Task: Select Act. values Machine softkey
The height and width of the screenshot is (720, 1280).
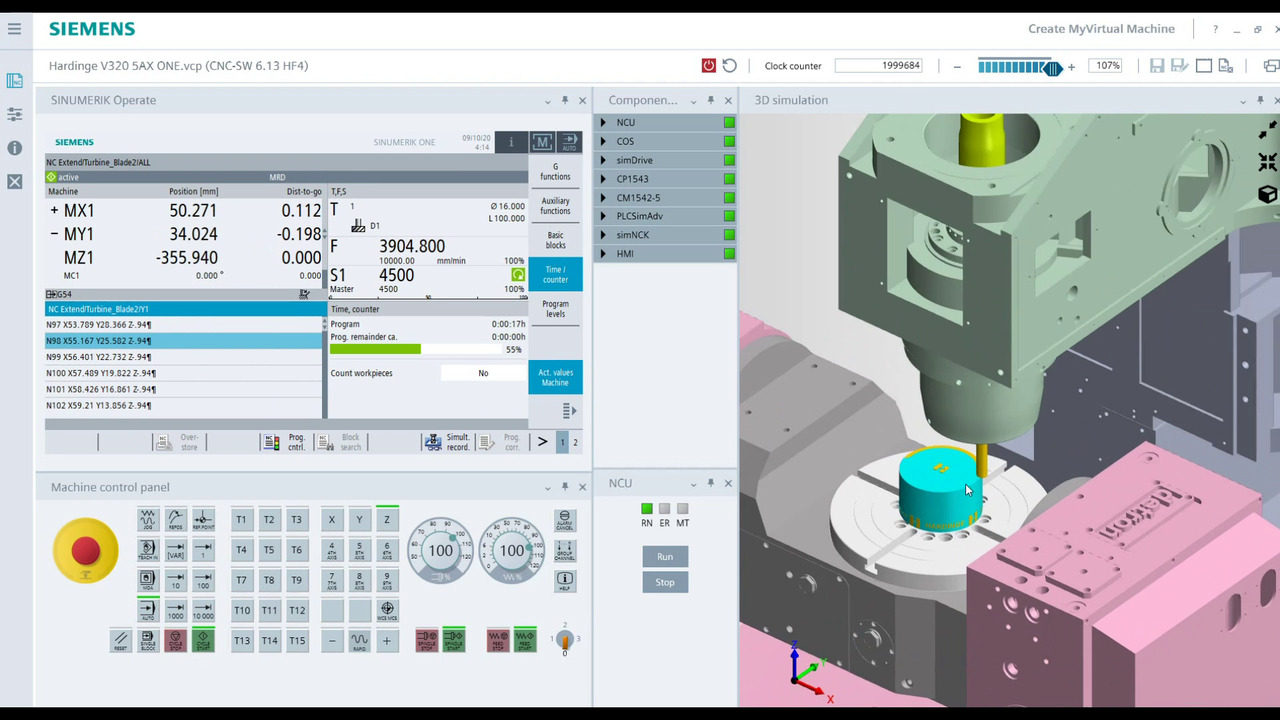Action: (555, 377)
